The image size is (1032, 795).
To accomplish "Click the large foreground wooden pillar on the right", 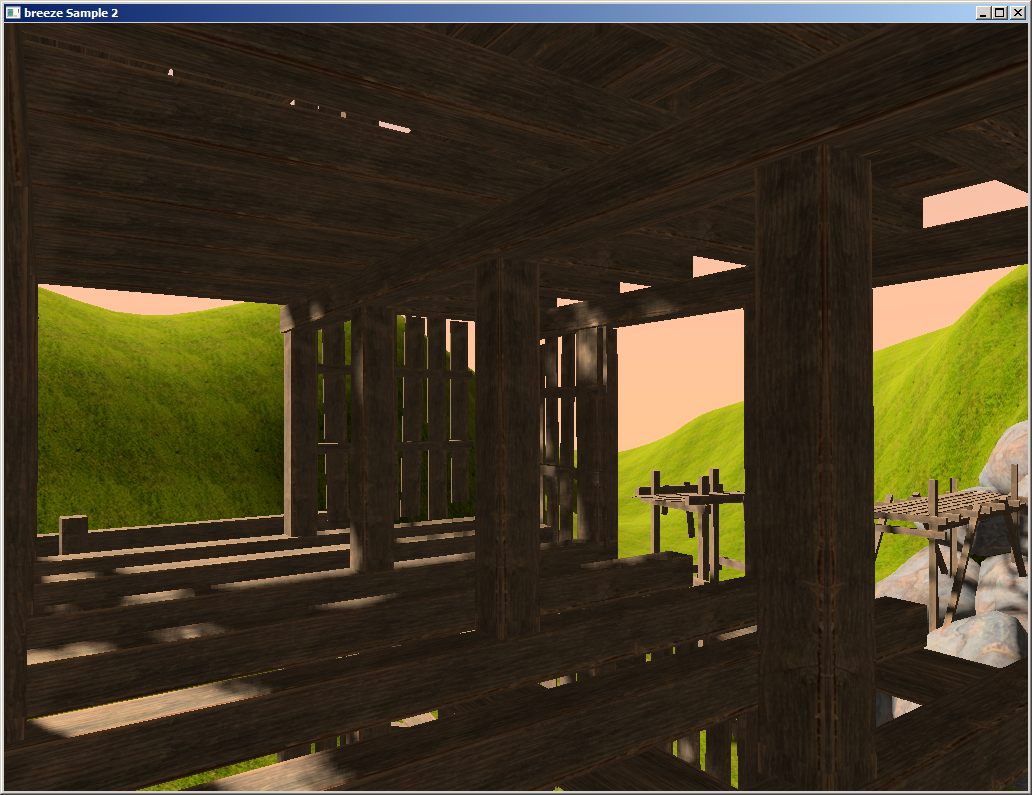I will pos(814,450).
